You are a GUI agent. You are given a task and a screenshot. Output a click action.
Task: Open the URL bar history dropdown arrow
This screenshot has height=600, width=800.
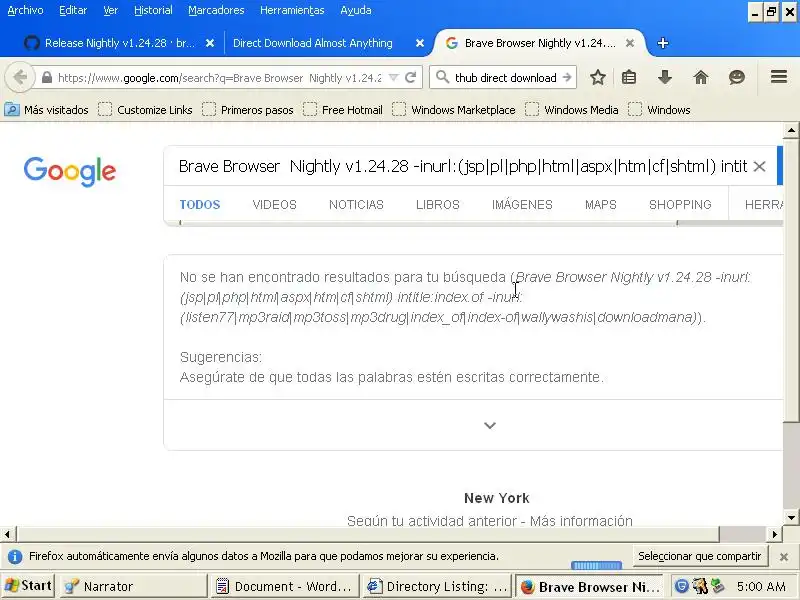pos(393,78)
